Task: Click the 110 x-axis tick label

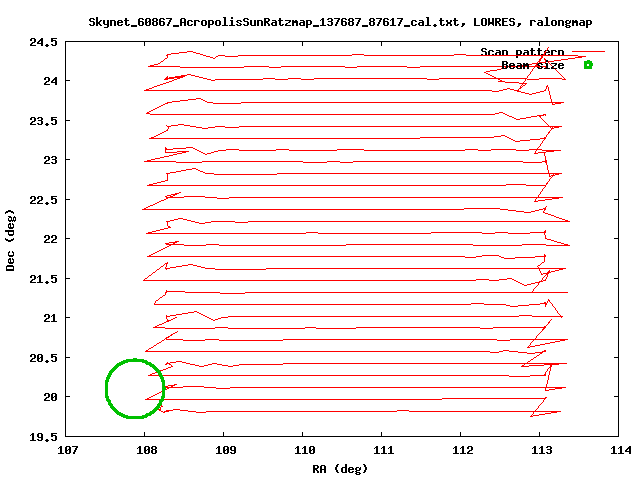Action: (304, 450)
